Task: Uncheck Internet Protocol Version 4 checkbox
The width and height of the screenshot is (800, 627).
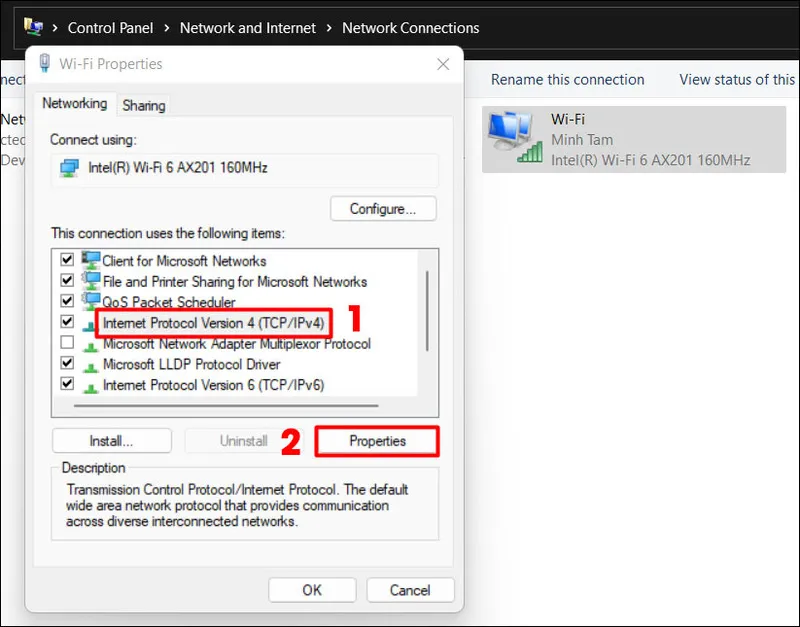Action: pos(67,322)
